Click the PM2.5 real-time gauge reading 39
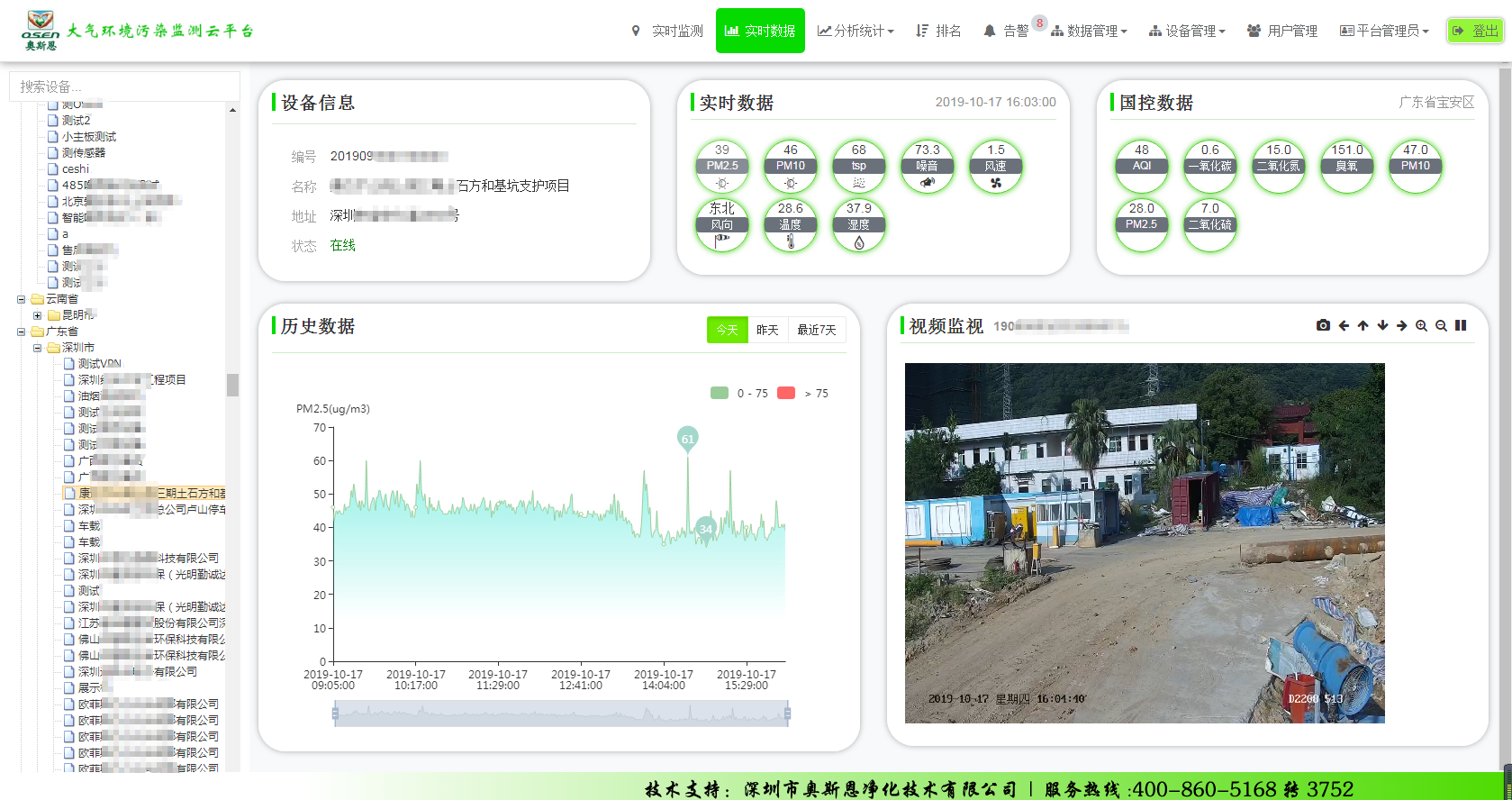Image resolution: width=1512 pixels, height=800 pixels. (x=722, y=166)
